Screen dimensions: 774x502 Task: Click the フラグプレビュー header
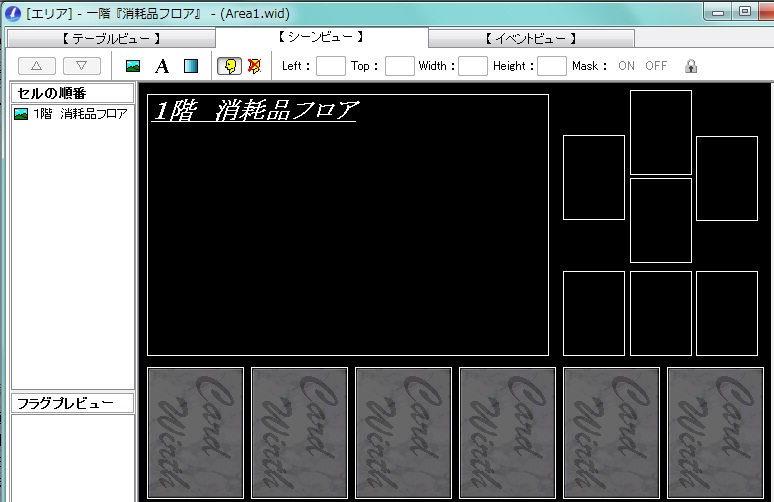[x=73, y=403]
